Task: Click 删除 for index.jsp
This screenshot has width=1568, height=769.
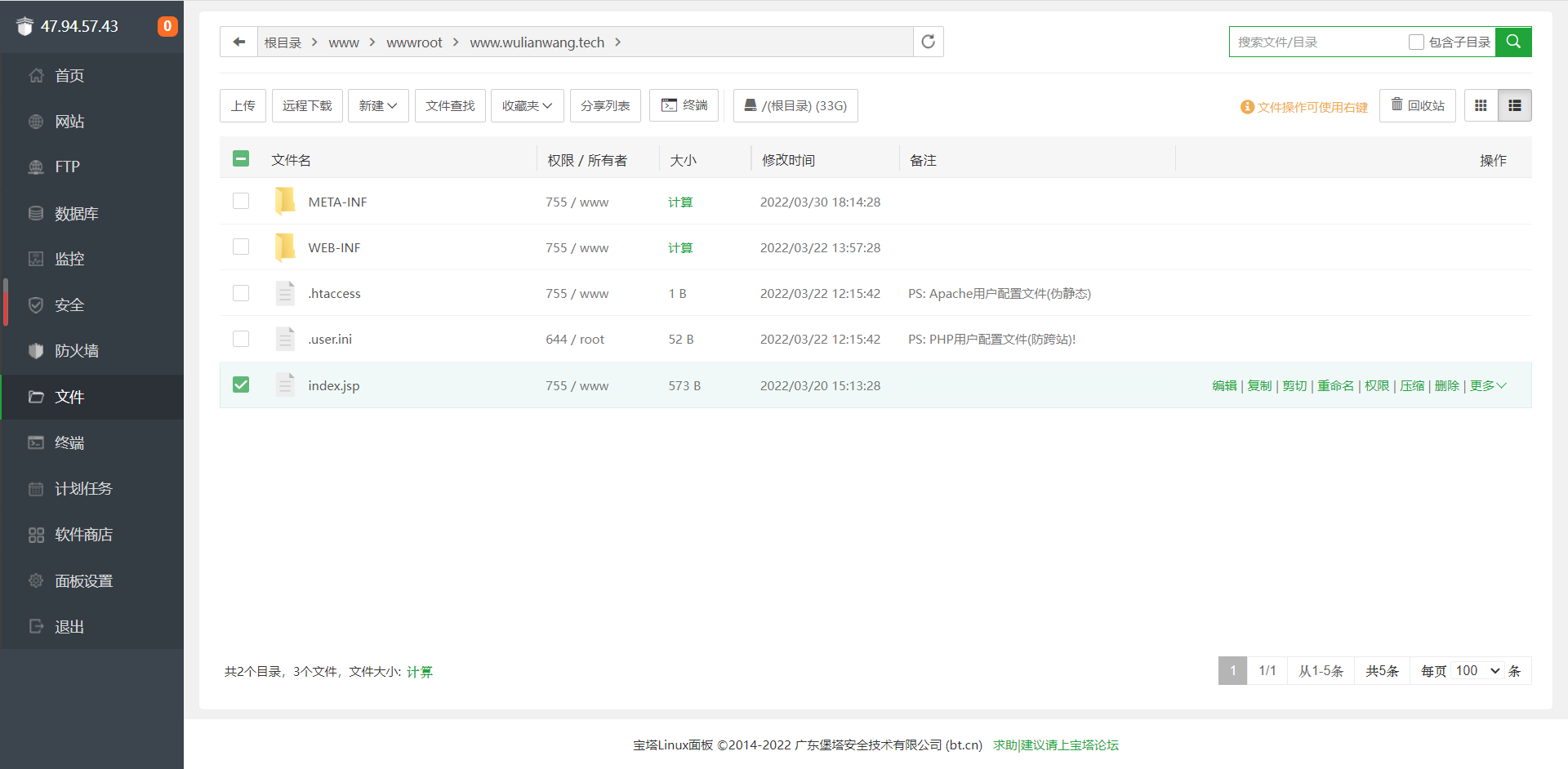Action: click(1446, 385)
